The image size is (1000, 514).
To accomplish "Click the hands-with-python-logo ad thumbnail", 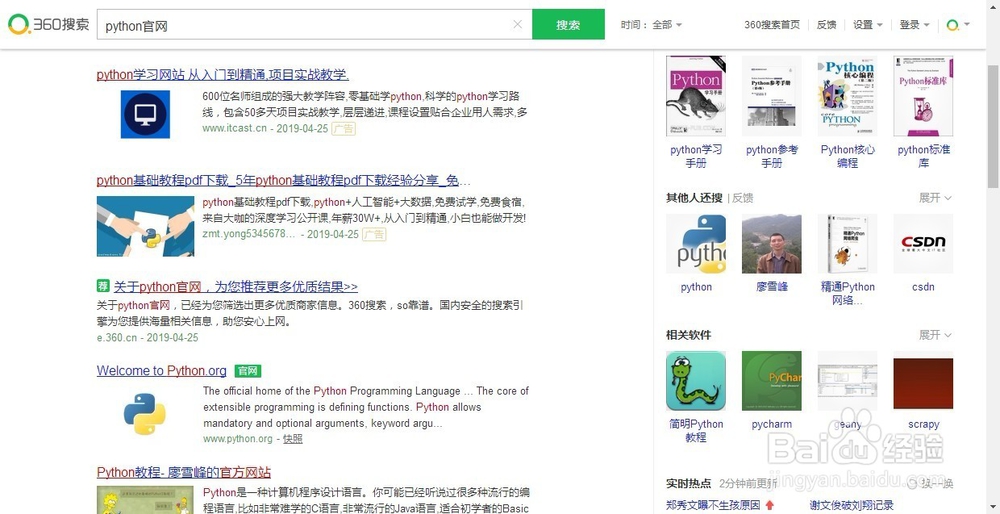I will 145,226.
